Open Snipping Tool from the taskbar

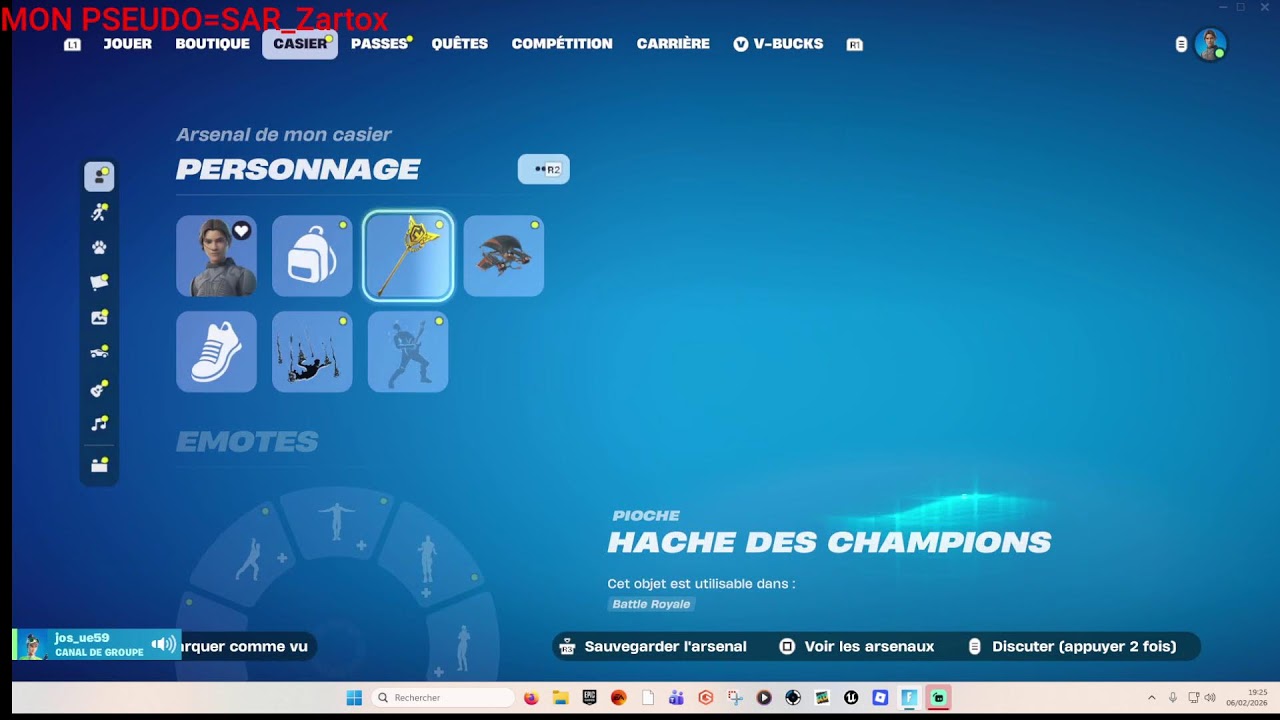(735, 698)
